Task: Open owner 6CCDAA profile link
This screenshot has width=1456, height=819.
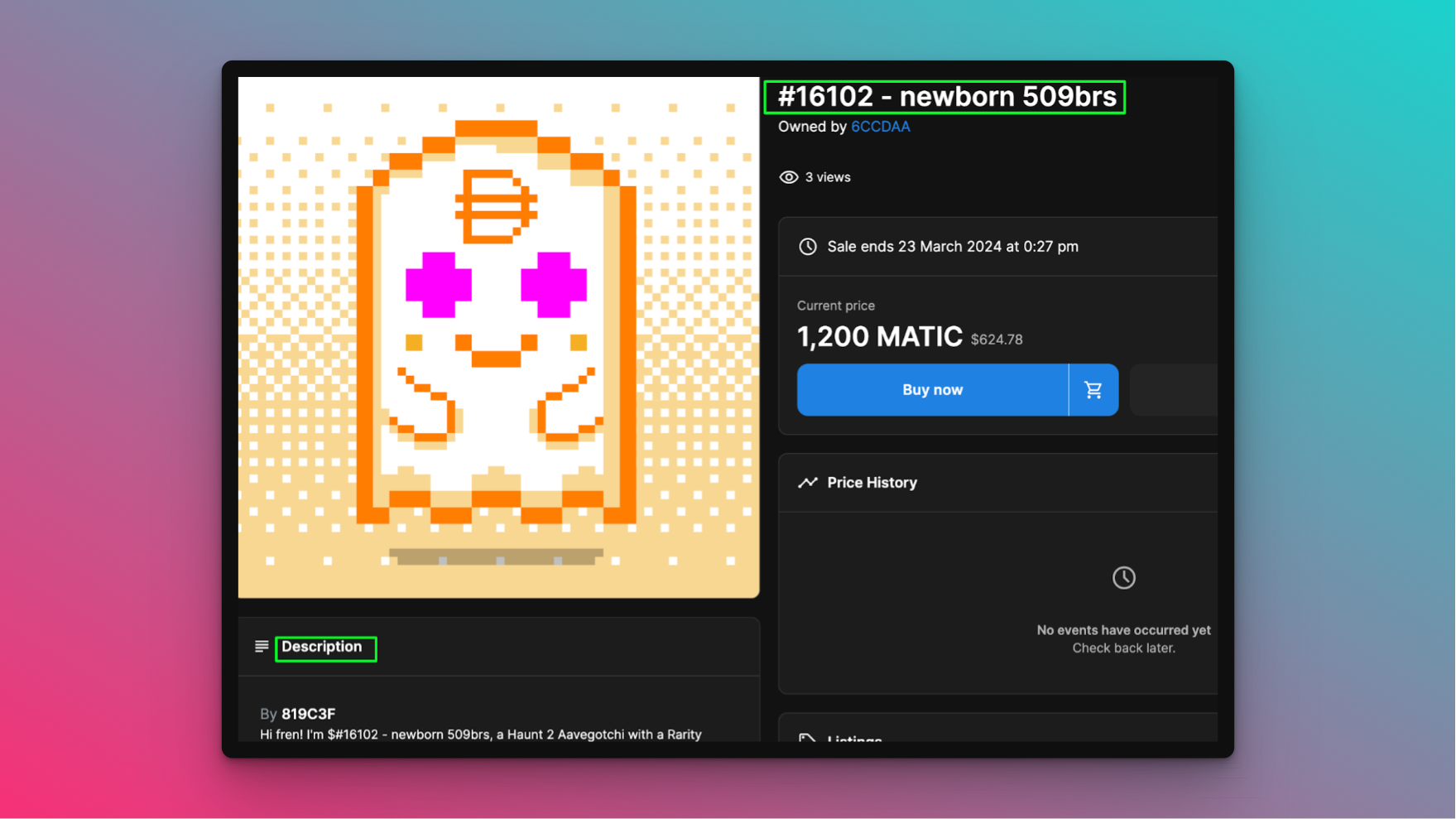Action: pyautogui.click(x=881, y=127)
